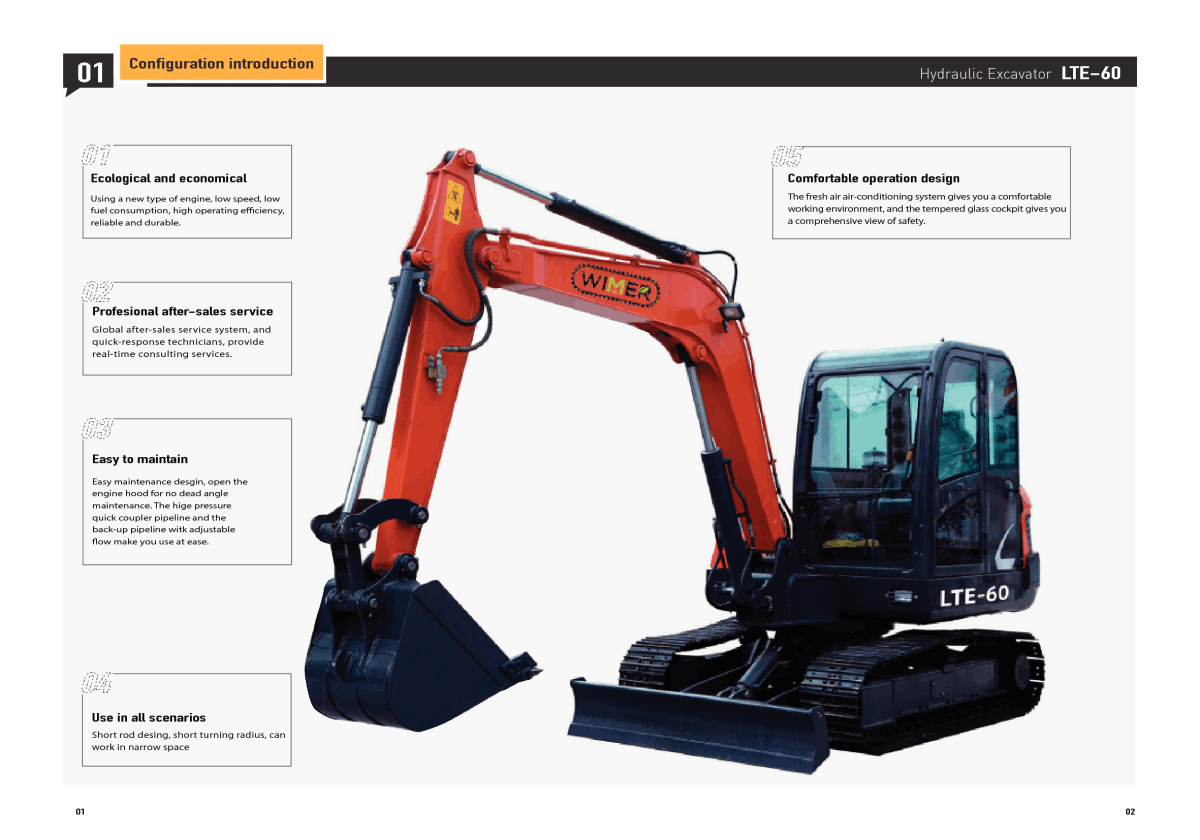Click the outlined '03' numeral above maintain box
Viewport: 1200px width, 840px height.
[x=96, y=429]
